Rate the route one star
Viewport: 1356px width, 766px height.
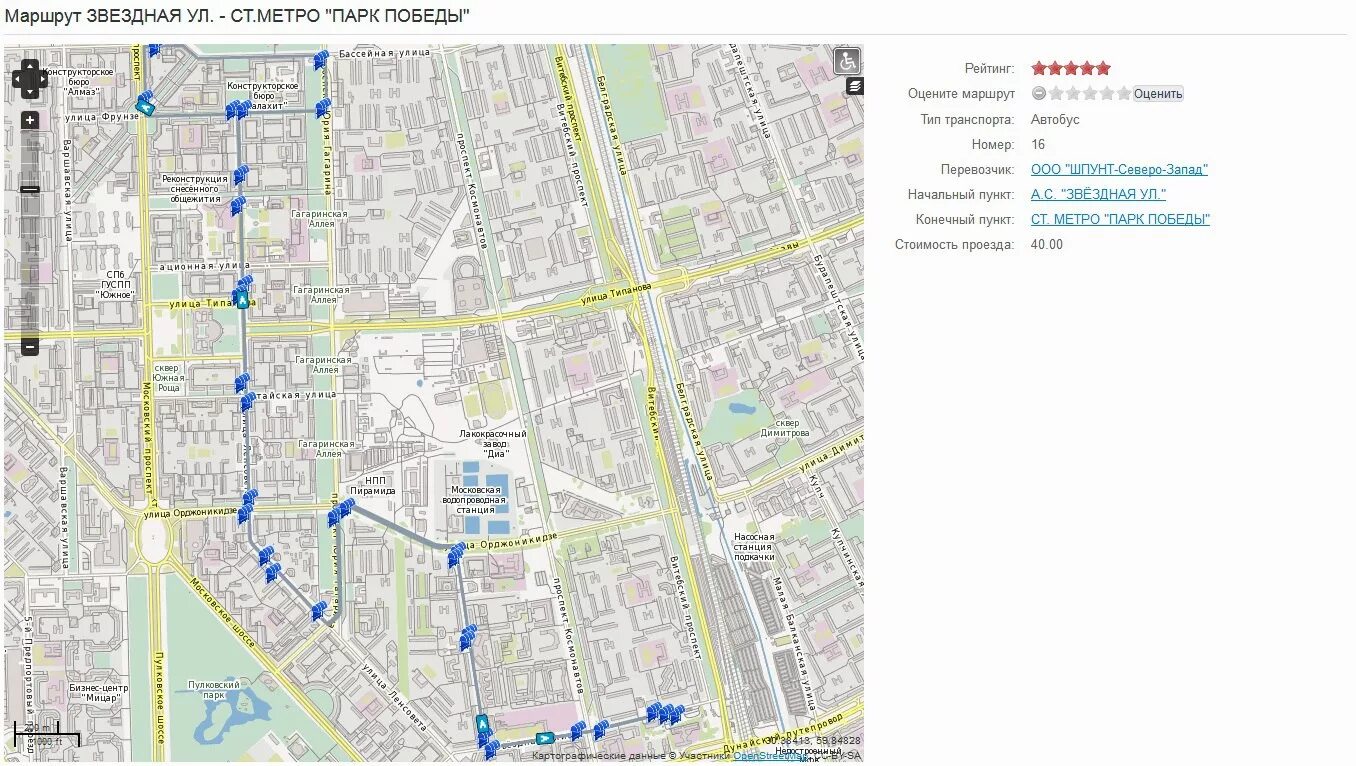(1056, 93)
